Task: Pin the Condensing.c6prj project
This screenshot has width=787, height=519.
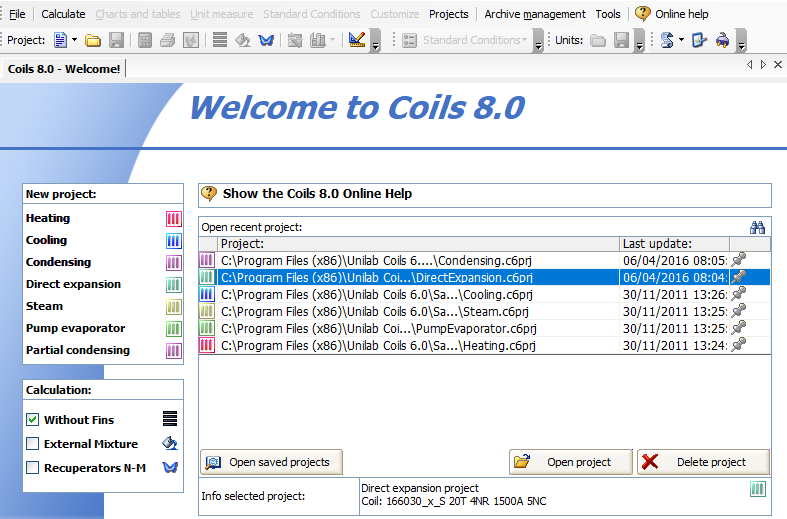Action: pyautogui.click(x=738, y=260)
